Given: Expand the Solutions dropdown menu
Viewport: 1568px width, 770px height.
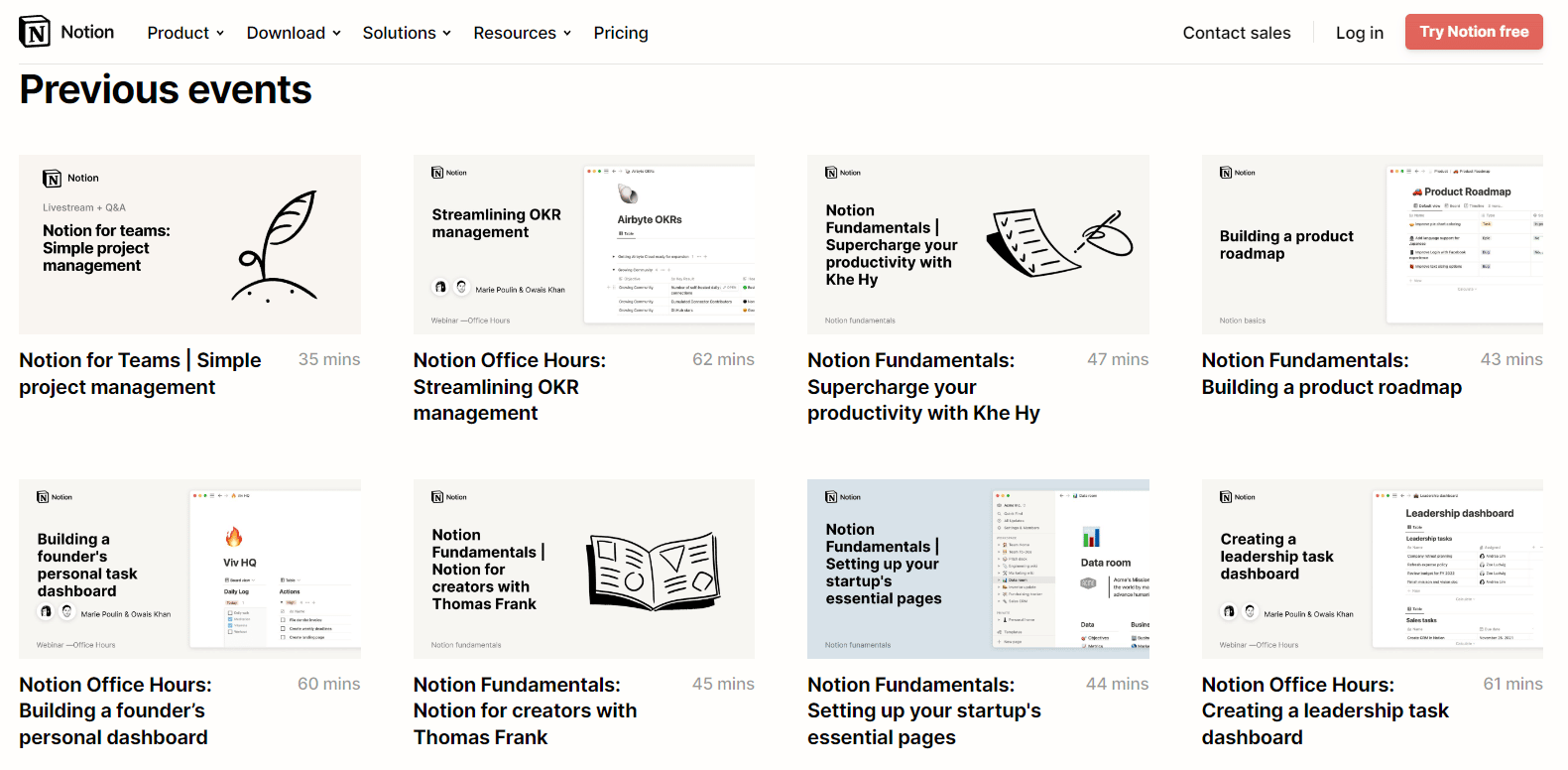Looking at the screenshot, I should (407, 33).
